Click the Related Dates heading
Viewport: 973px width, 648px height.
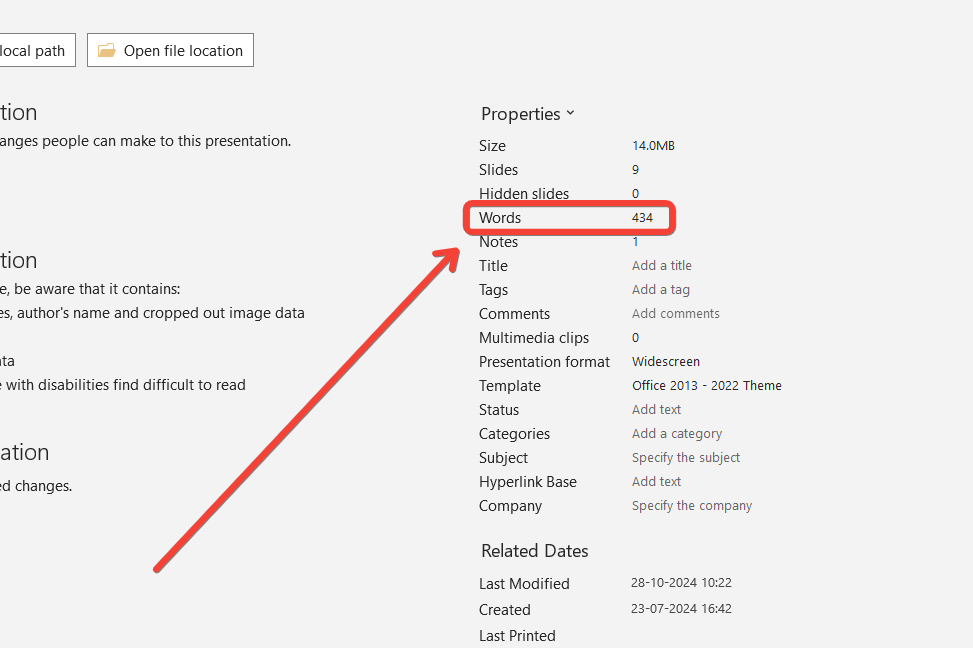pos(534,551)
